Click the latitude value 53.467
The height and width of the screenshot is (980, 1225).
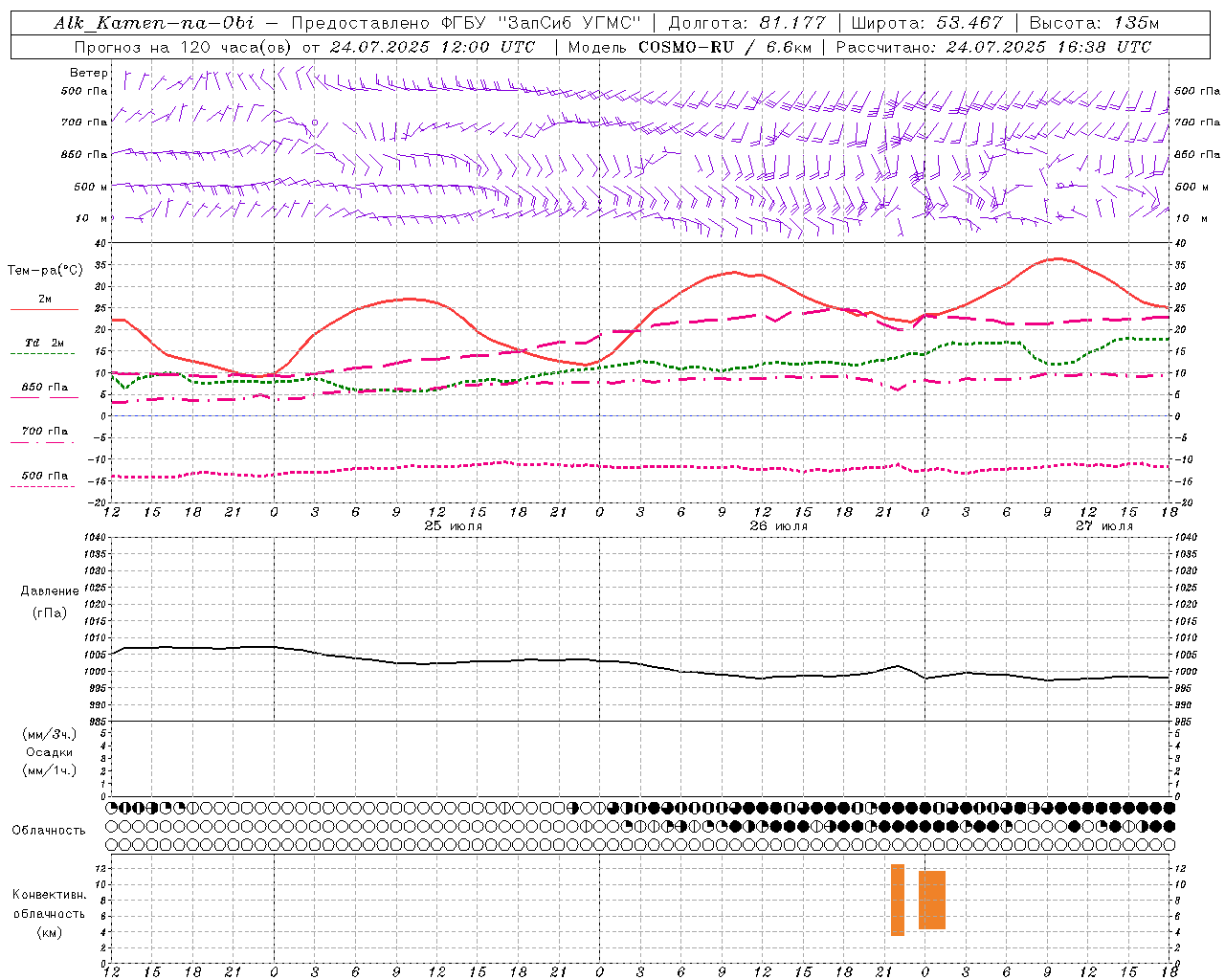pyautogui.click(x=969, y=23)
